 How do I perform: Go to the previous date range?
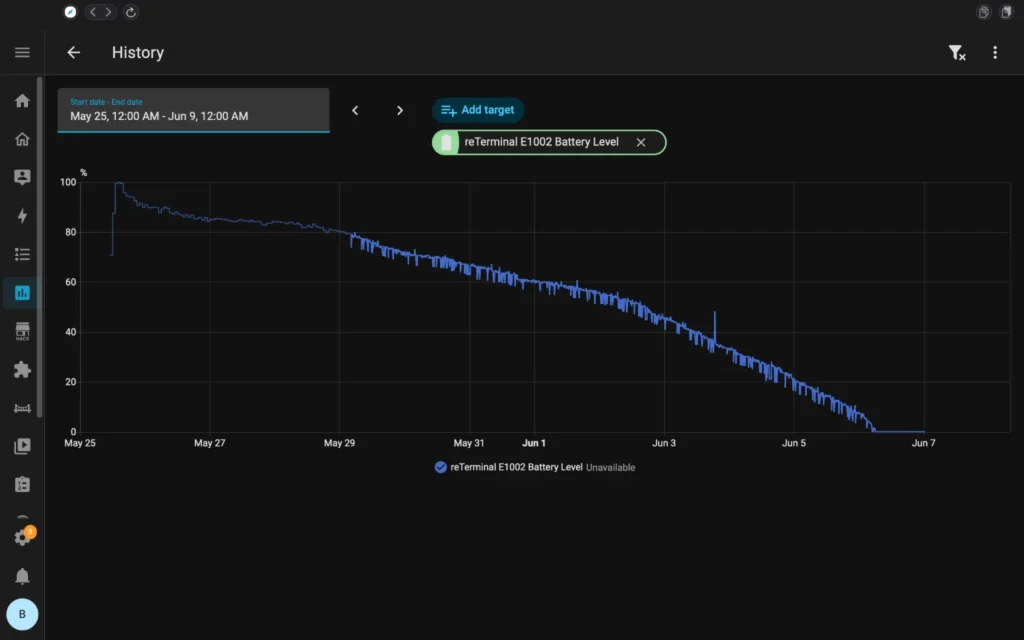[x=355, y=110]
